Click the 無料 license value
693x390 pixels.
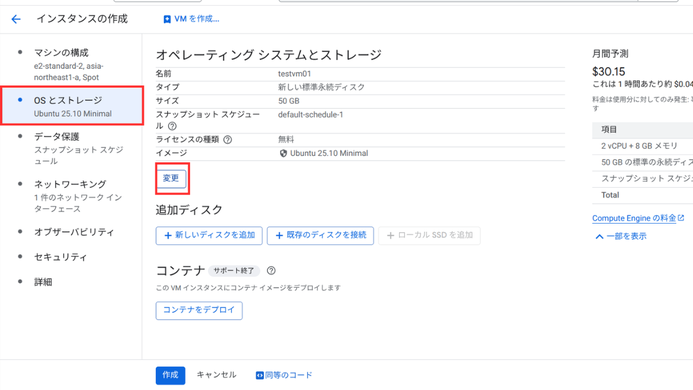tap(286, 140)
